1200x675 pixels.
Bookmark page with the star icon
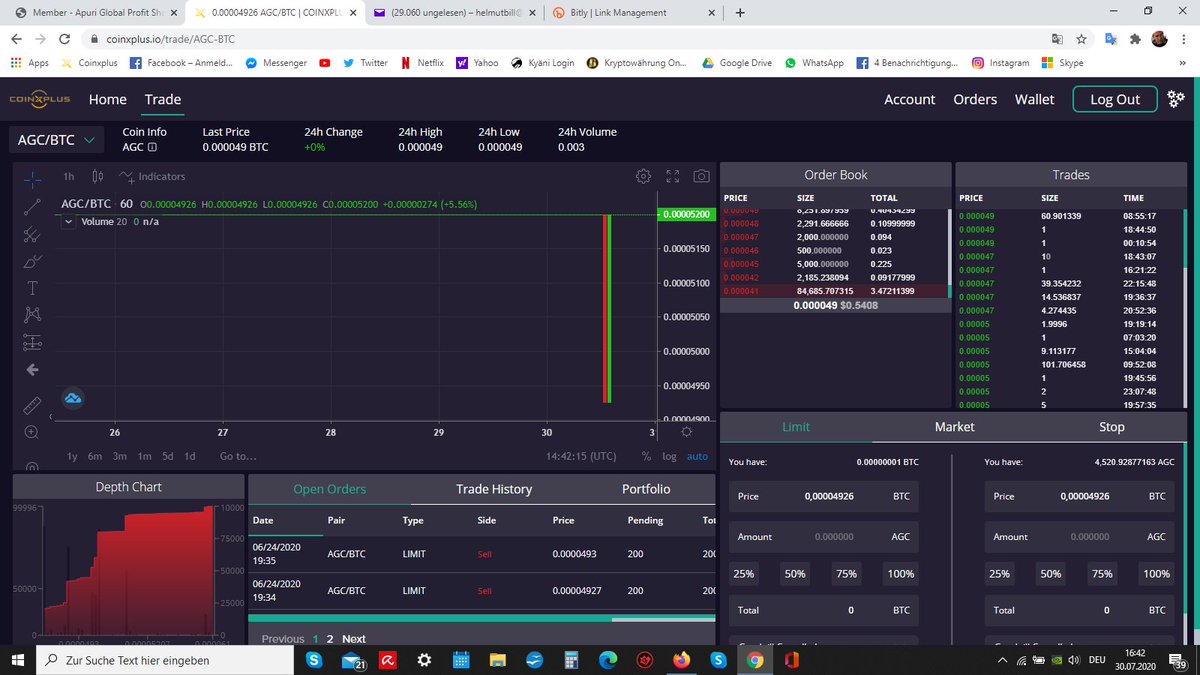[x=1082, y=39]
